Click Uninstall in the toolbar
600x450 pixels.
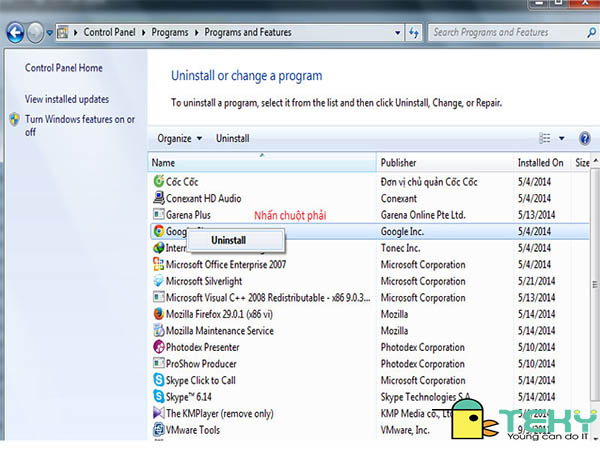tap(233, 139)
